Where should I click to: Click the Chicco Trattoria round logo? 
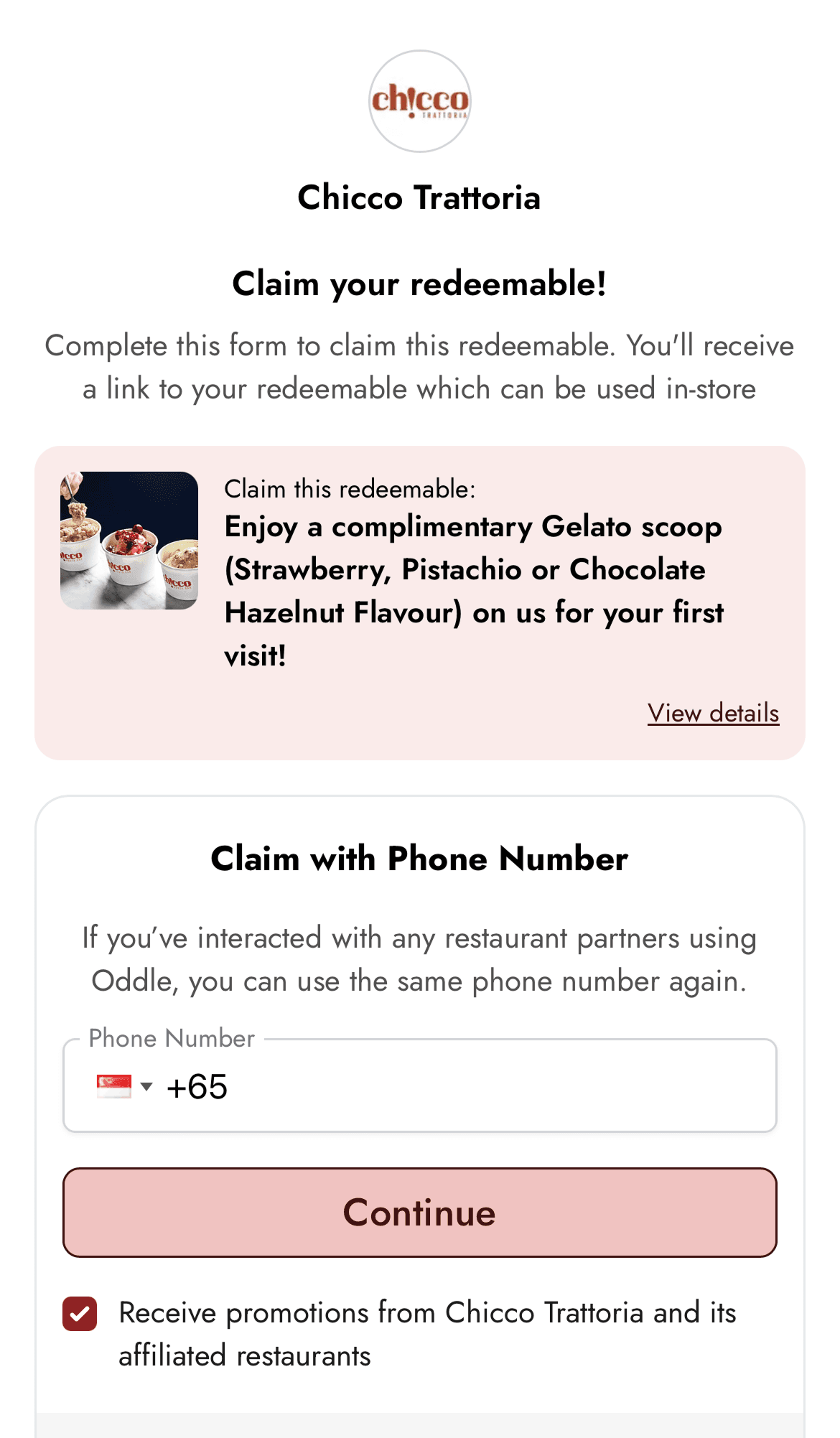(x=419, y=101)
